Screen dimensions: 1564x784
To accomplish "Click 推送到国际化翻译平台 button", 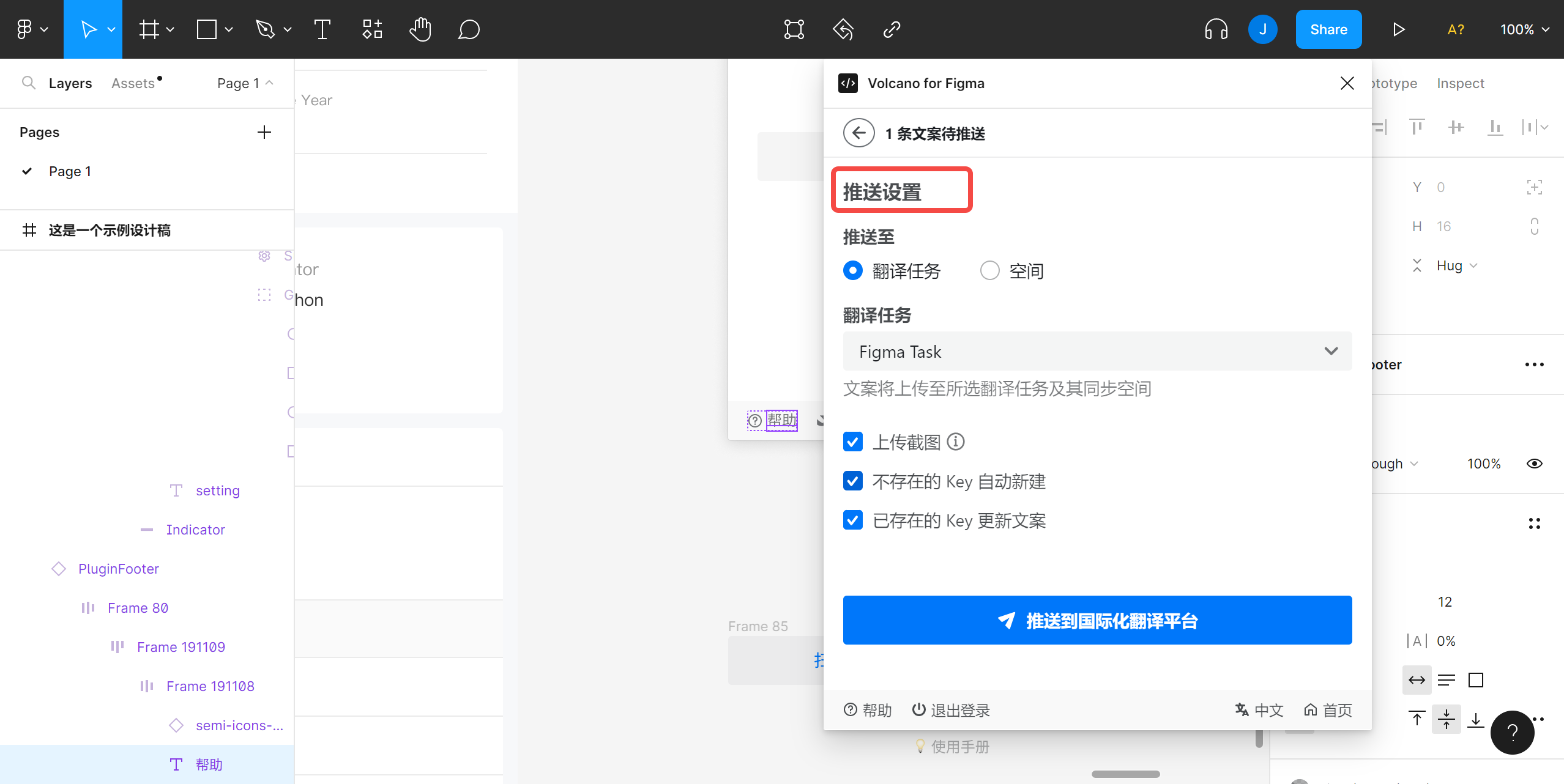I will 1097,620.
